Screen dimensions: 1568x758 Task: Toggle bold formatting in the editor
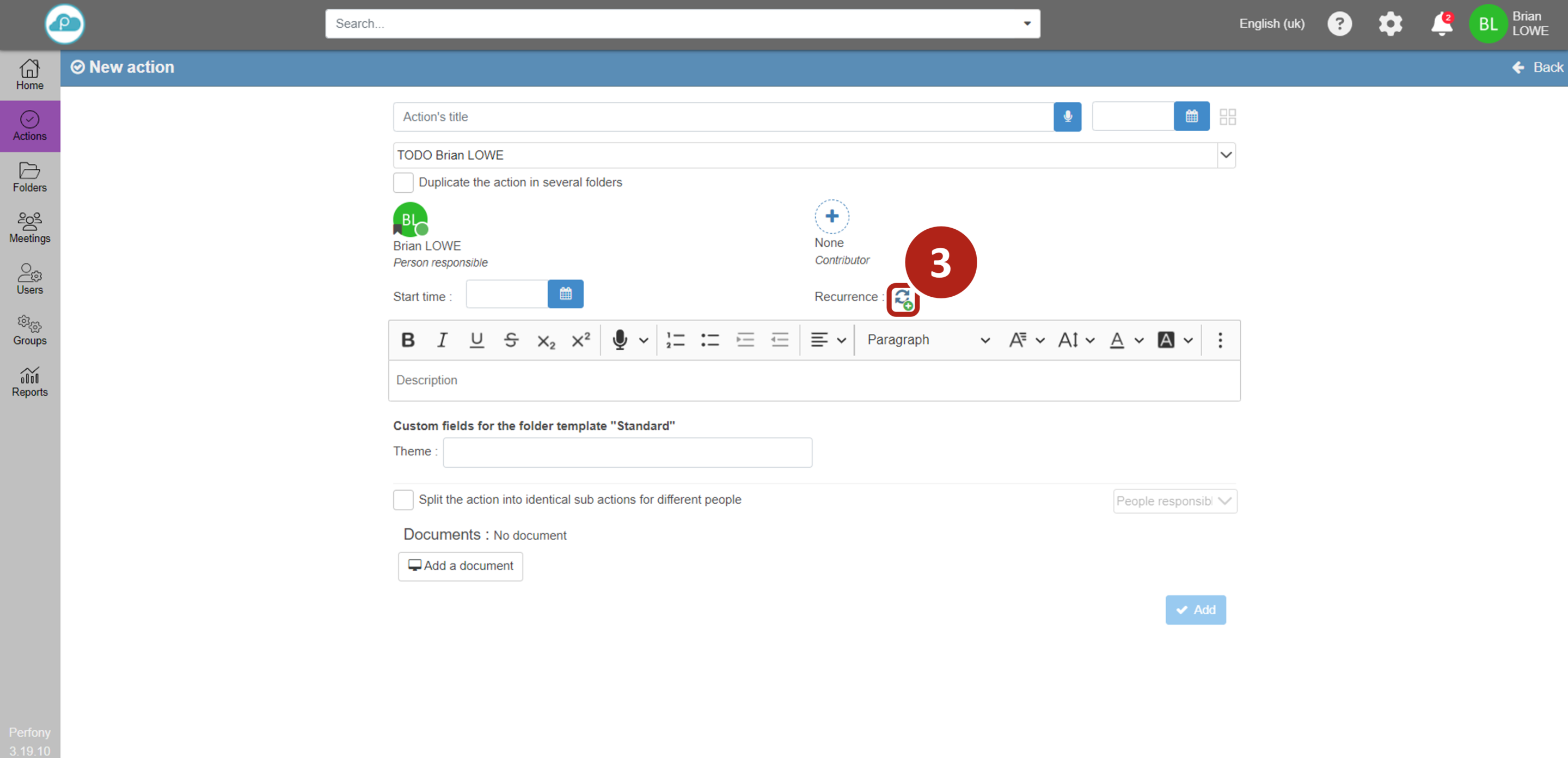click(408, 340)
